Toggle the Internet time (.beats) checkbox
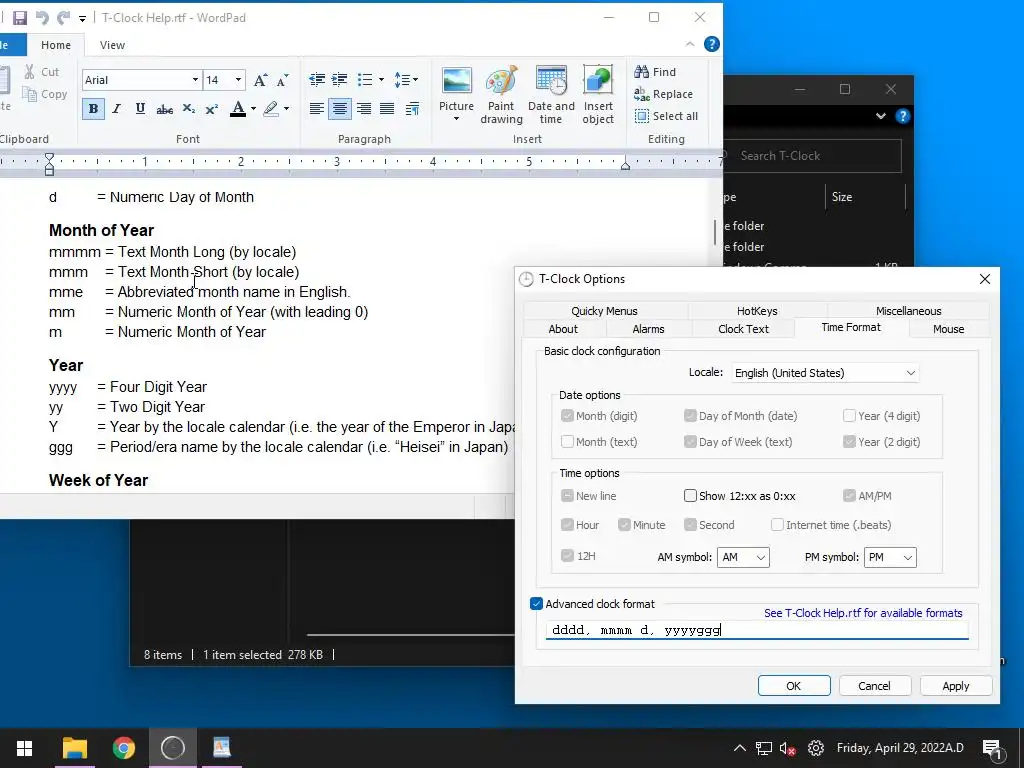The image size is (1024, 768). click(777, 525)
